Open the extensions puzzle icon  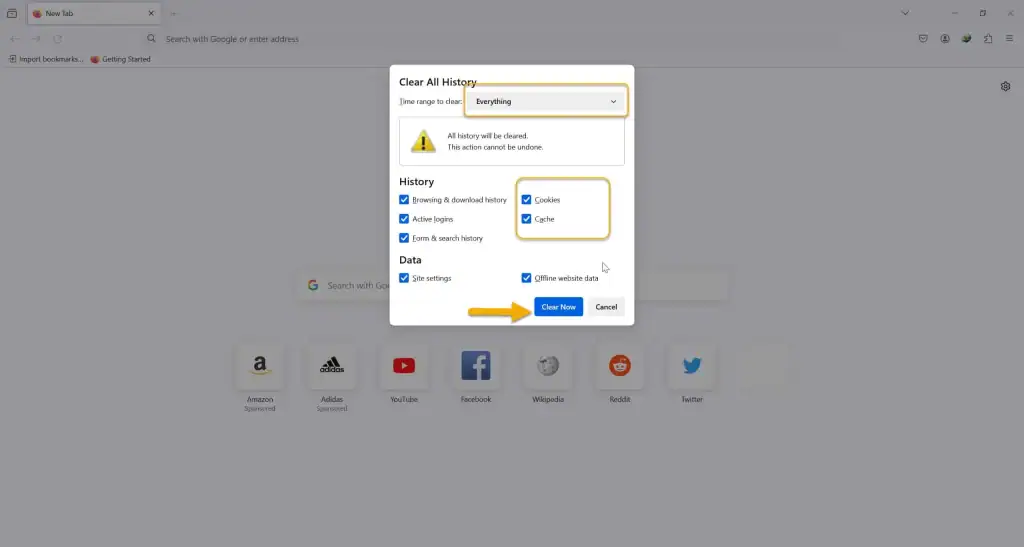click(988, 39)
